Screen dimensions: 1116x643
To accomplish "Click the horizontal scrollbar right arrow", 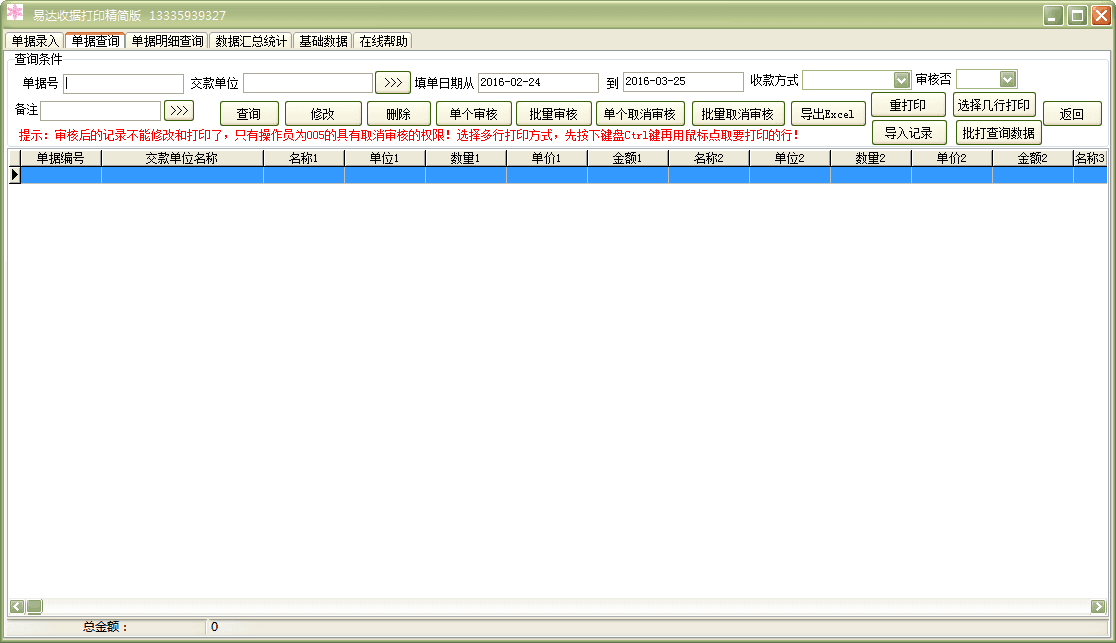I will (x=1099, y=606).
